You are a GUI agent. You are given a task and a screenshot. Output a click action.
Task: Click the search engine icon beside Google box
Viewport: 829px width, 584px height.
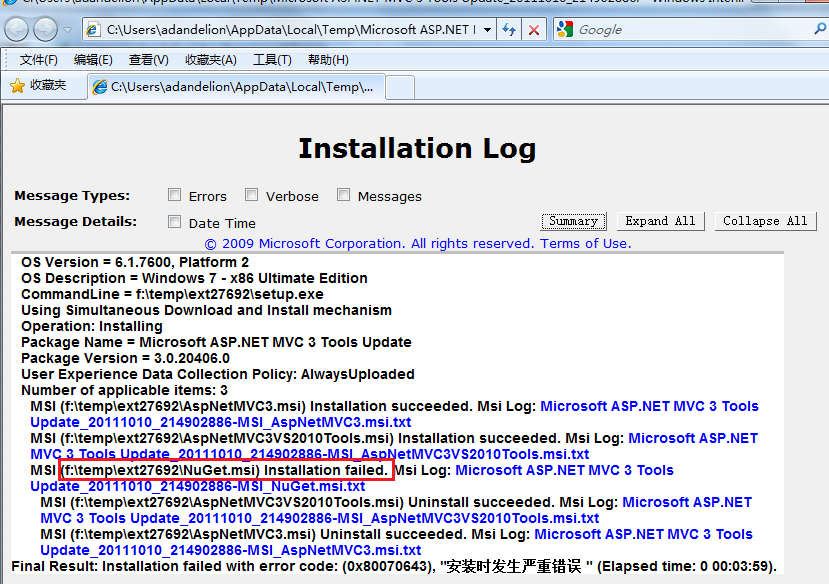pos(566,29)
